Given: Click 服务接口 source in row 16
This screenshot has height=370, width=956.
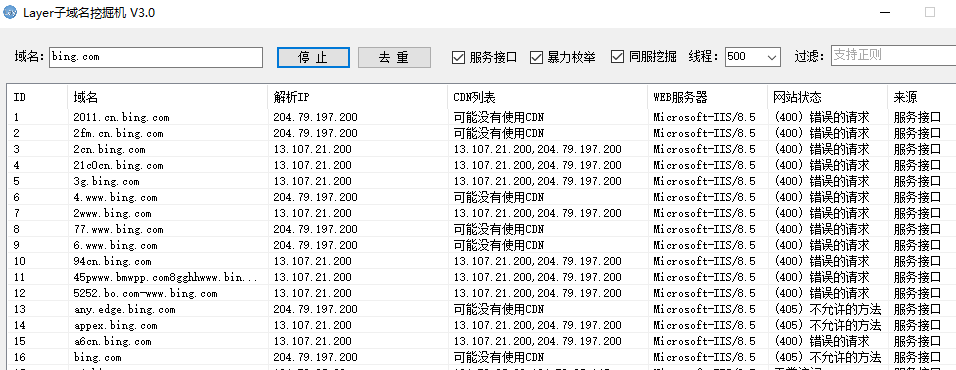Looking at the screenshot, I should 918,357.
